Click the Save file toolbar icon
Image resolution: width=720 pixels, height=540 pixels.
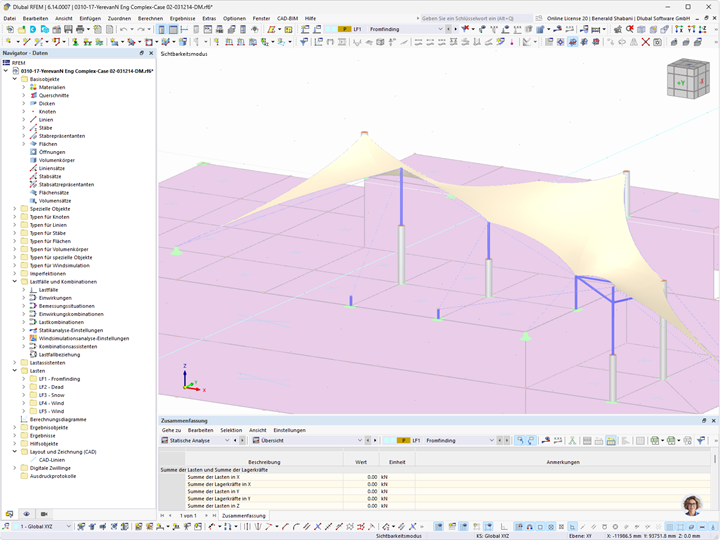(68, 29)
